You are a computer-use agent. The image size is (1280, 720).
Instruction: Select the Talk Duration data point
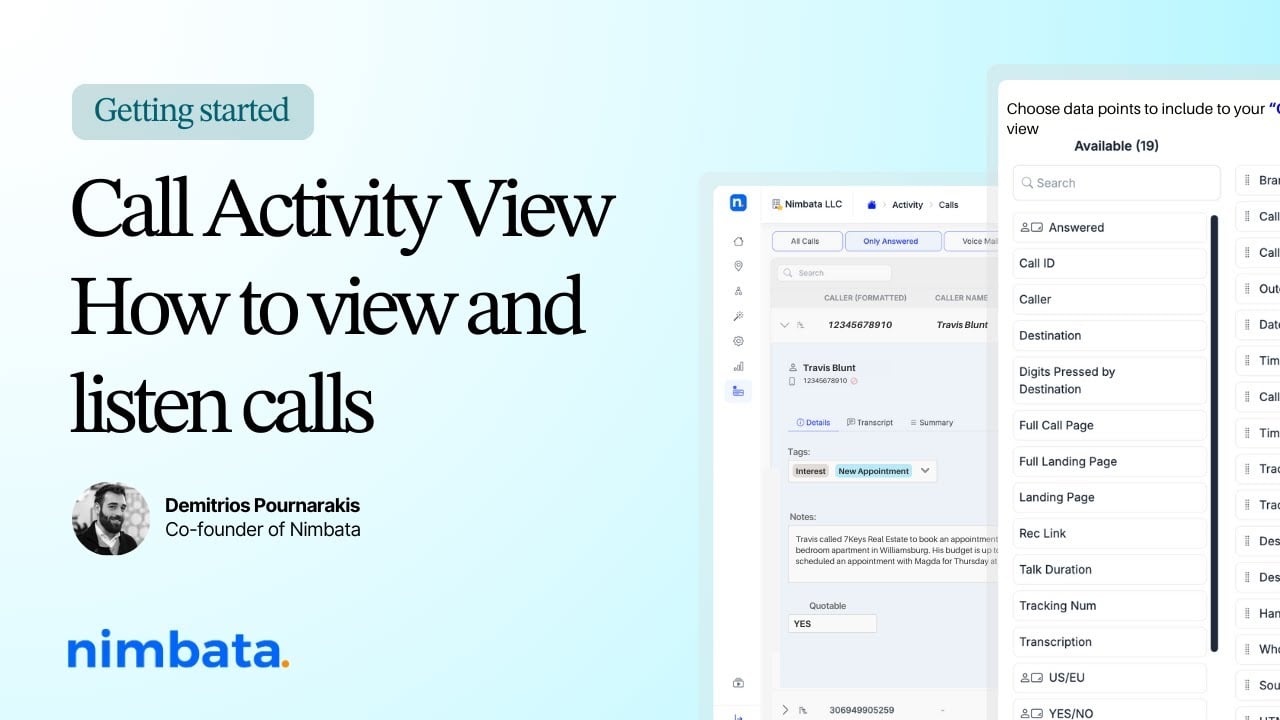tap(1110, 569)
